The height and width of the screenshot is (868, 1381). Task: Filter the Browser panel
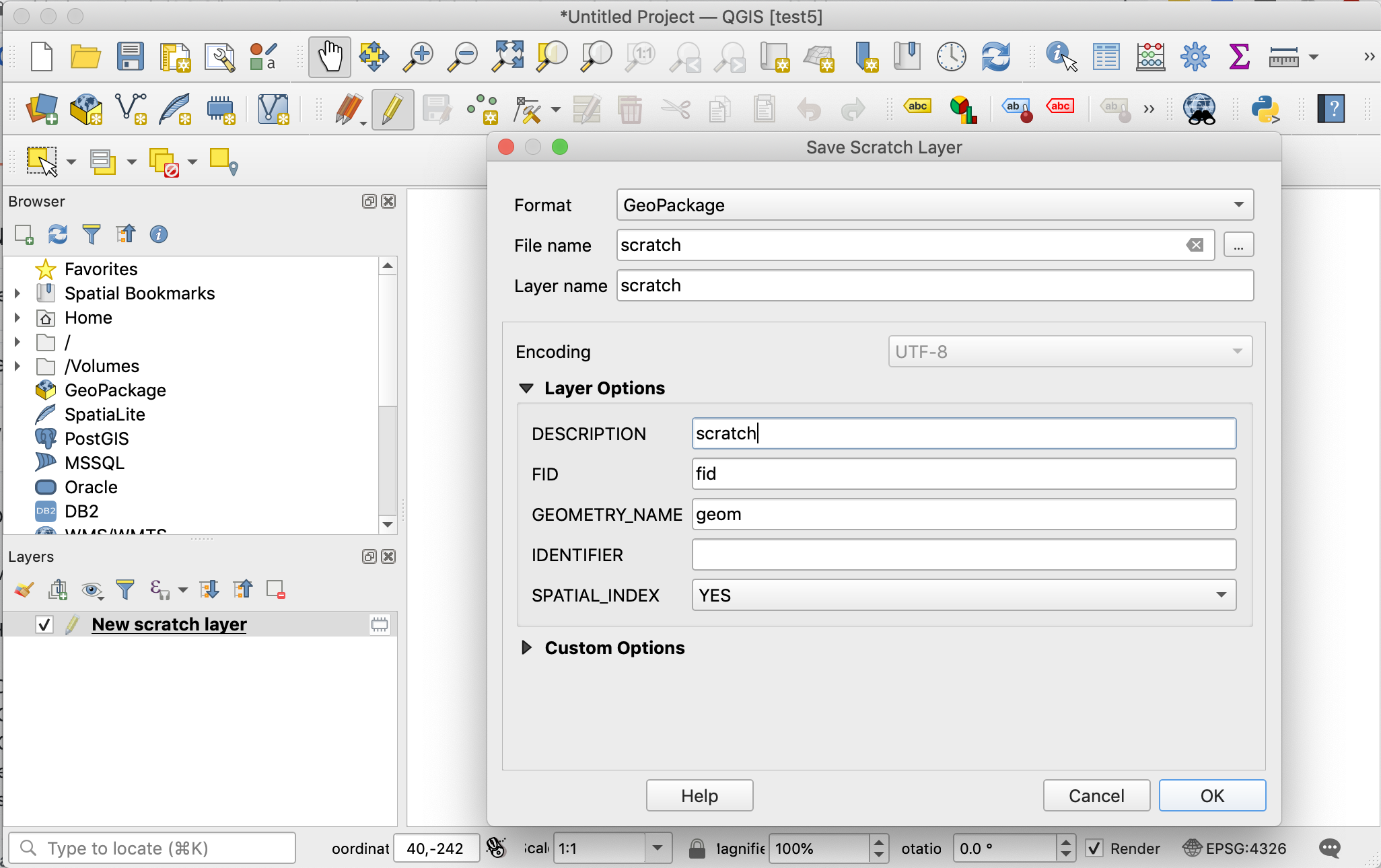click(x=92, y=234)
